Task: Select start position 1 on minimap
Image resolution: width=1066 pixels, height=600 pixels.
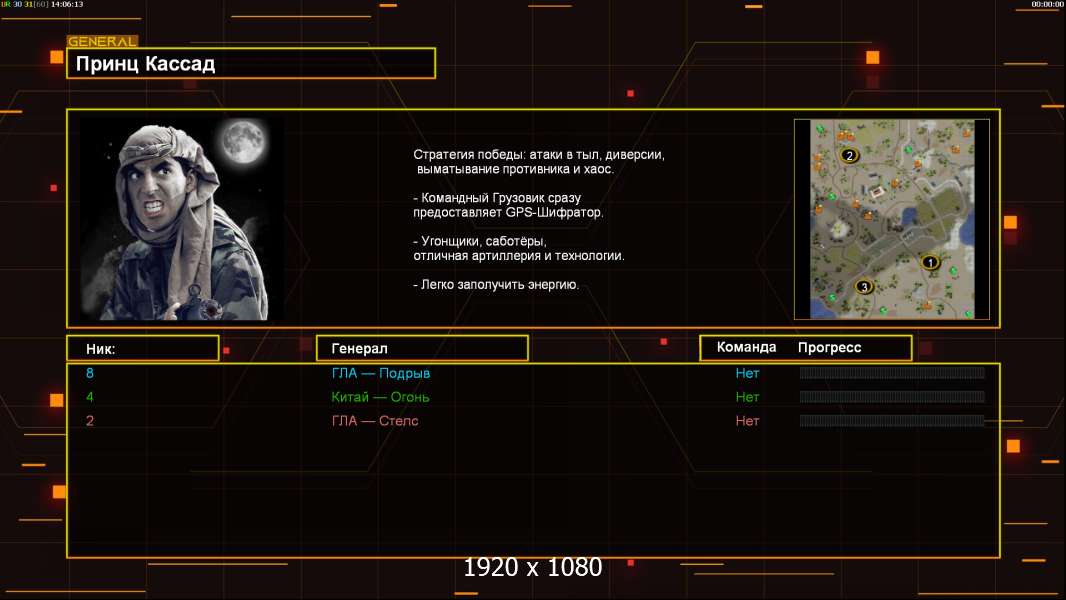Action: pos(929,262)
